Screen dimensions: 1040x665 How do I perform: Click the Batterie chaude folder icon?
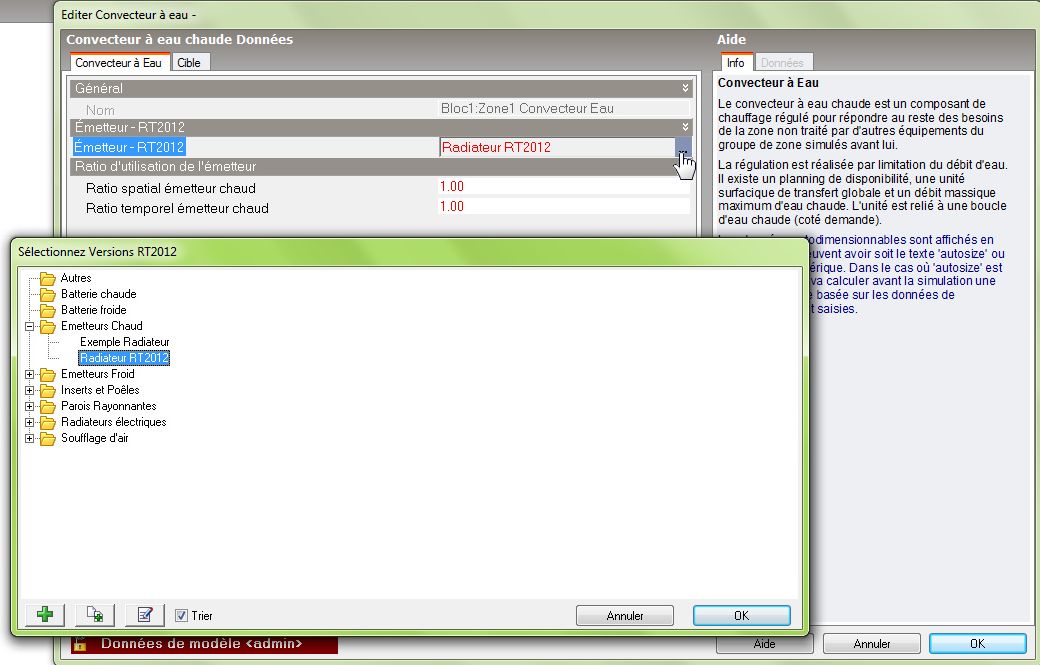[47, 294]
